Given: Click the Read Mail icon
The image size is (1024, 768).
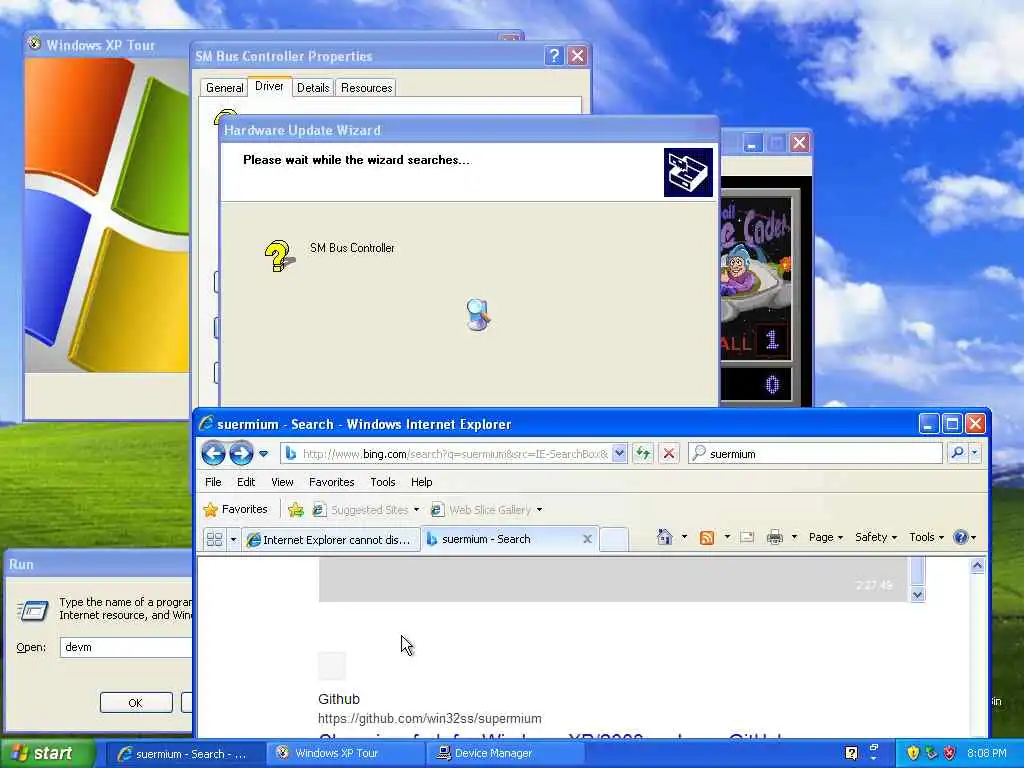Looking at the screenshot, I should pyautogui.click(x=747, y=537).
